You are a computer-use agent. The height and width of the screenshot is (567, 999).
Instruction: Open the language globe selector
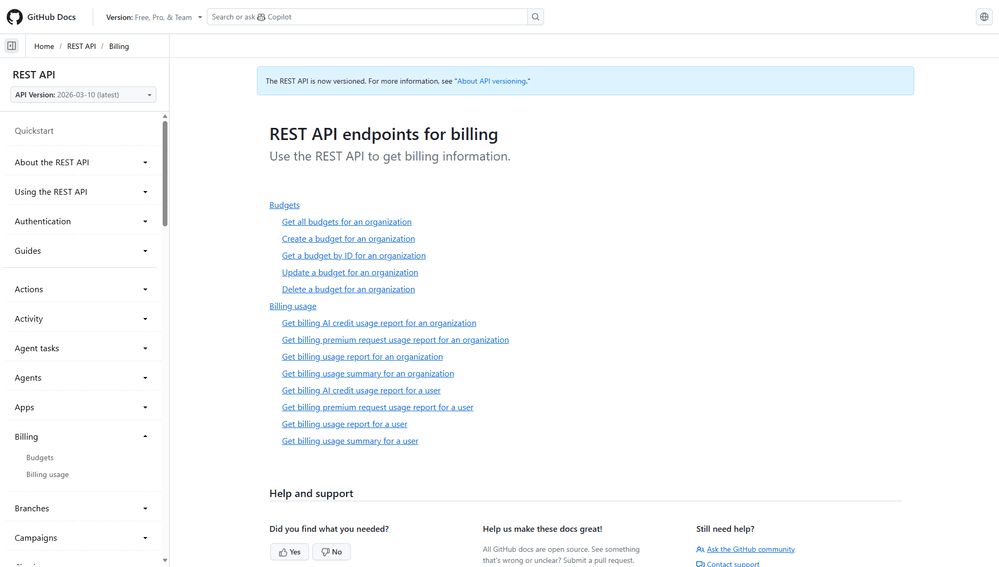[x=984, y=17]
